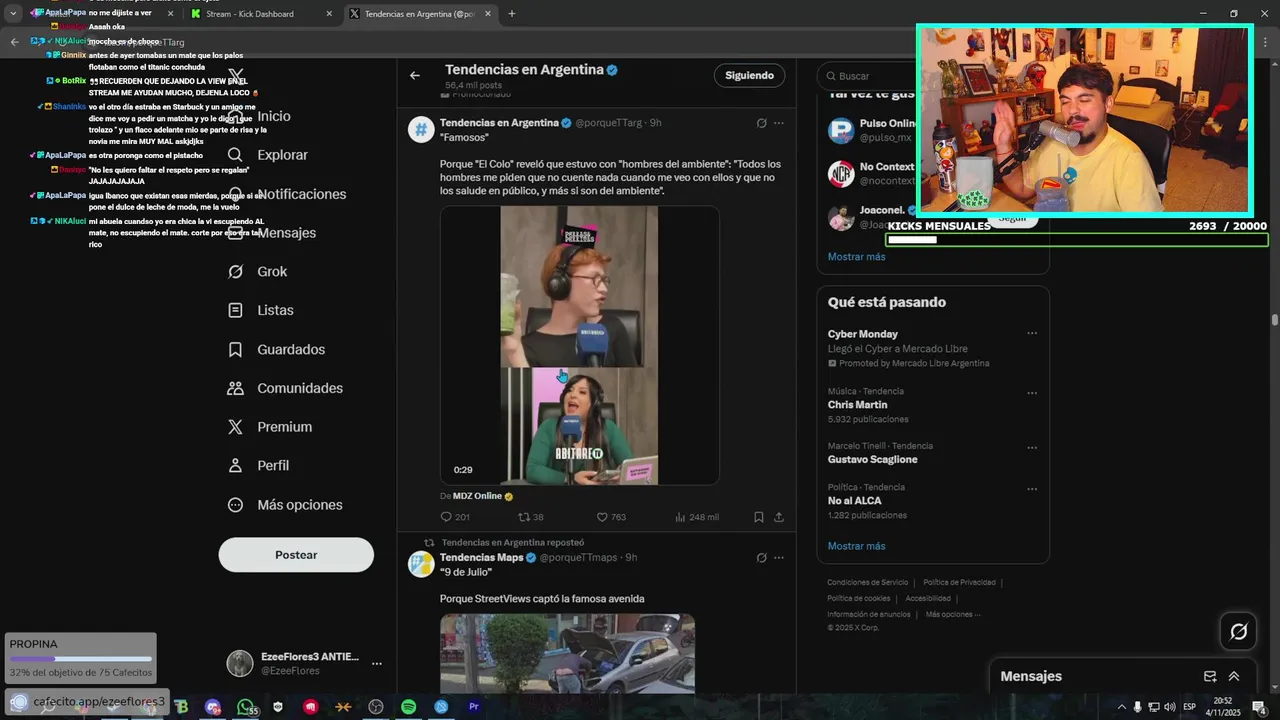Open options for the Chris Martin trend
The width and height of the screenshot is (1280, 720).
pos(1032,392)
